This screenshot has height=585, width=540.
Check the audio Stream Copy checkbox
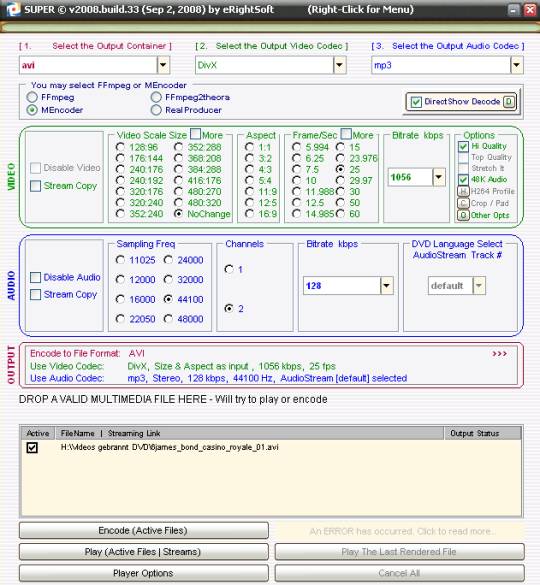[35, 294]
